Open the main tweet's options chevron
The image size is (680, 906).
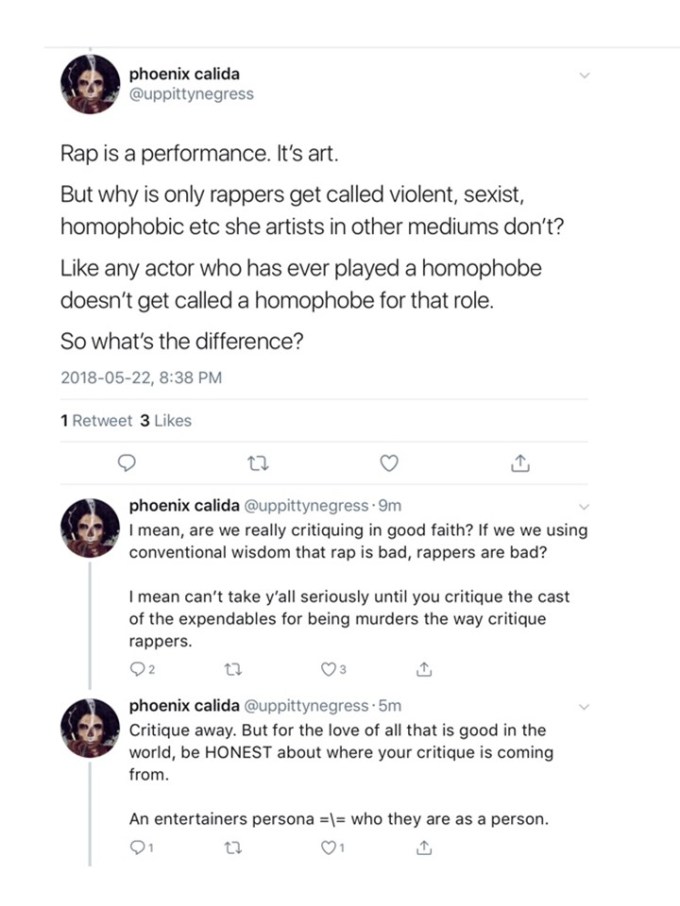(x=586, y=75)
